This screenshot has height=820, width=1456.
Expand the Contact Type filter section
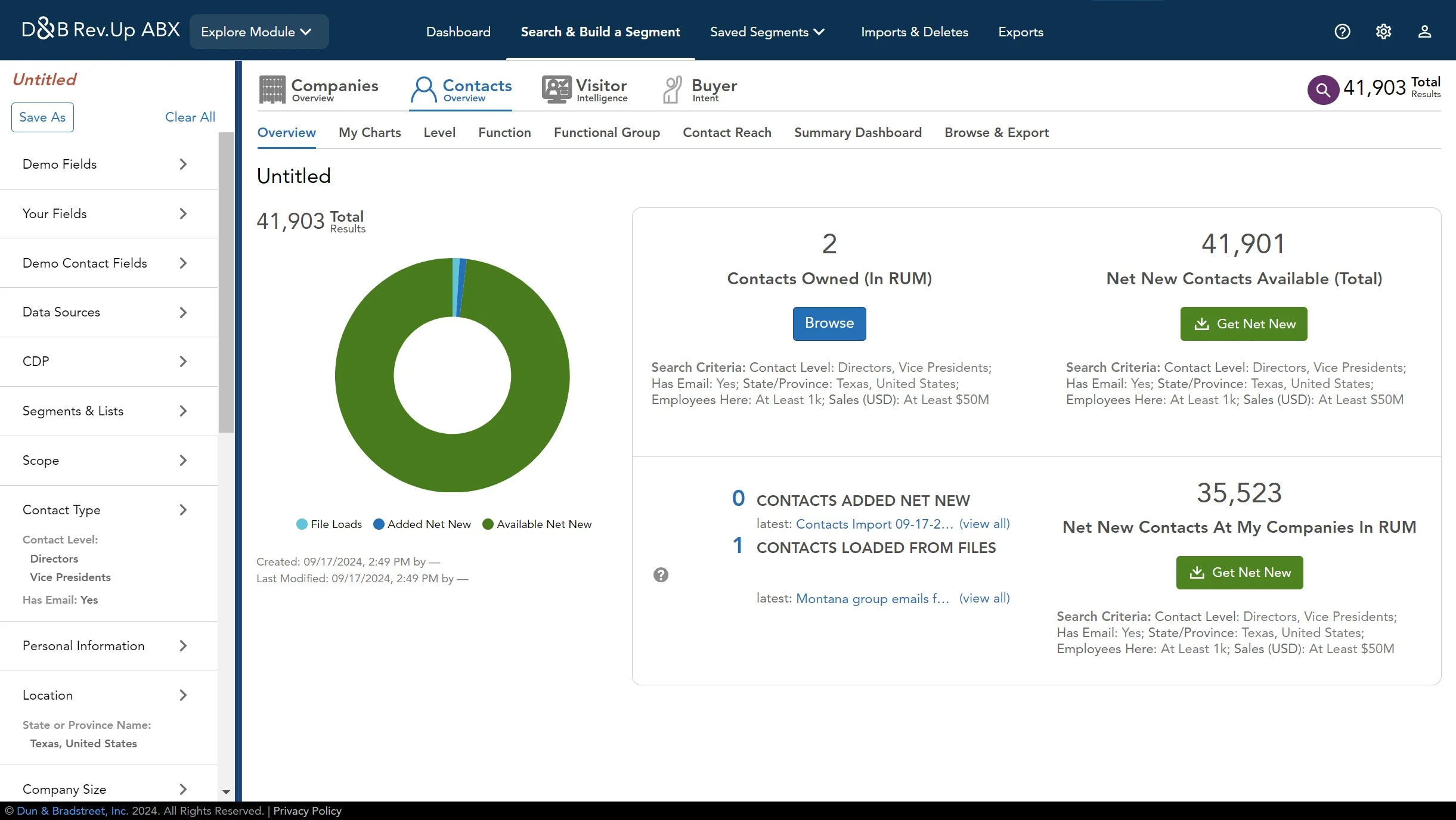[x=109, y=510]
